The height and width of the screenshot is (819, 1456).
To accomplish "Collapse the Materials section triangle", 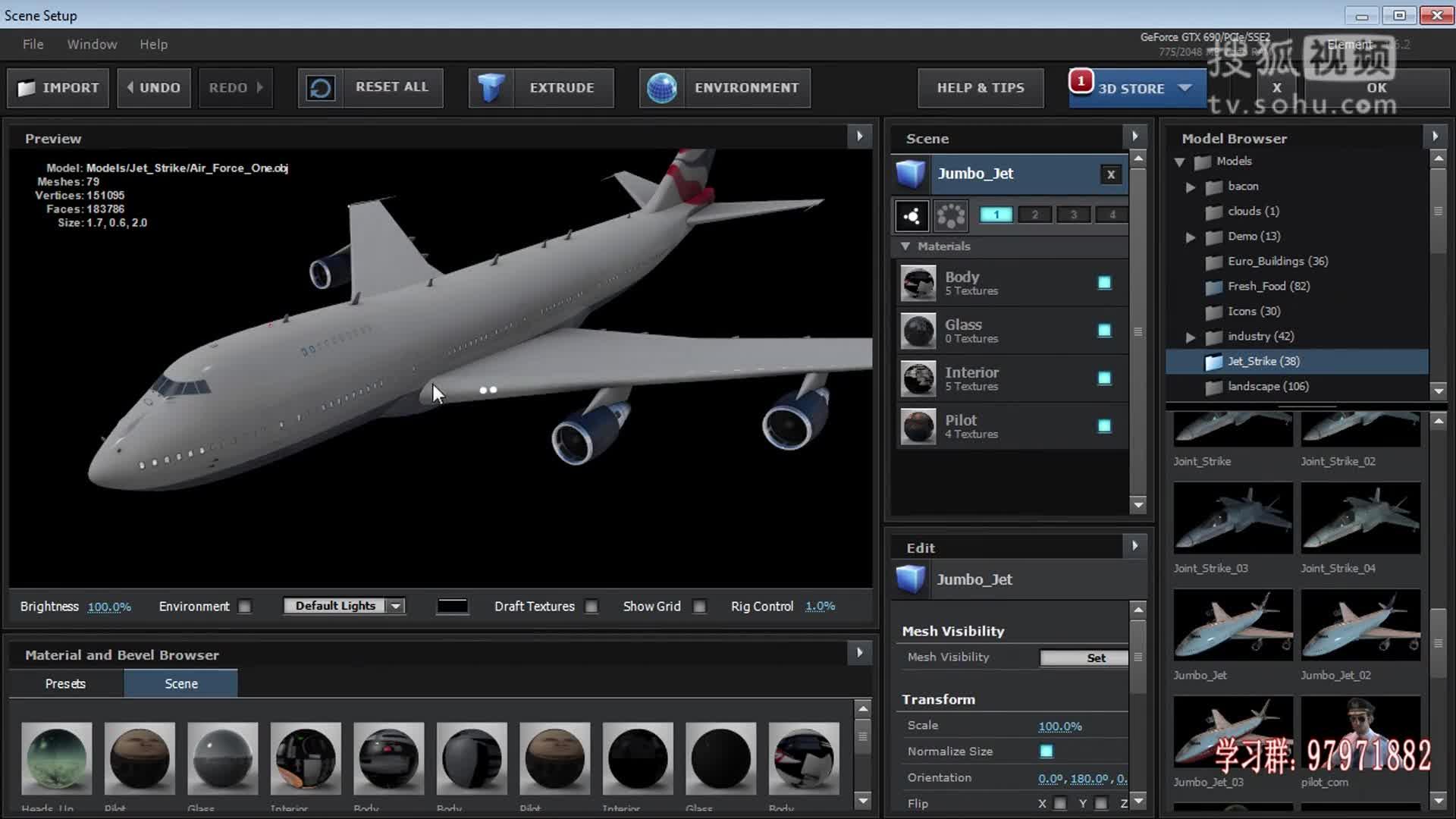I will (905, 246).
